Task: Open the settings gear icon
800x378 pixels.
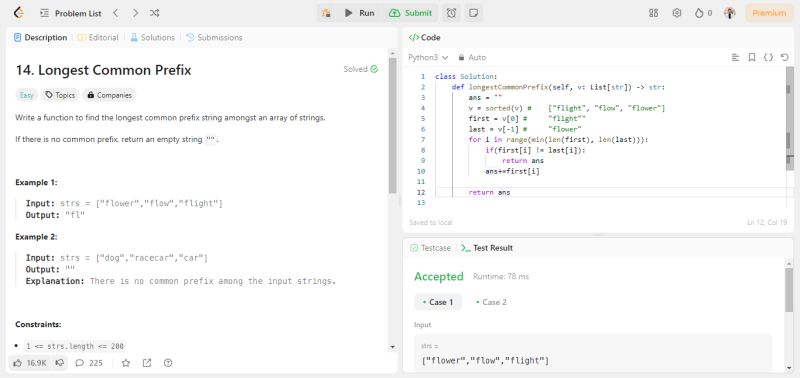Action: [677, 13]
